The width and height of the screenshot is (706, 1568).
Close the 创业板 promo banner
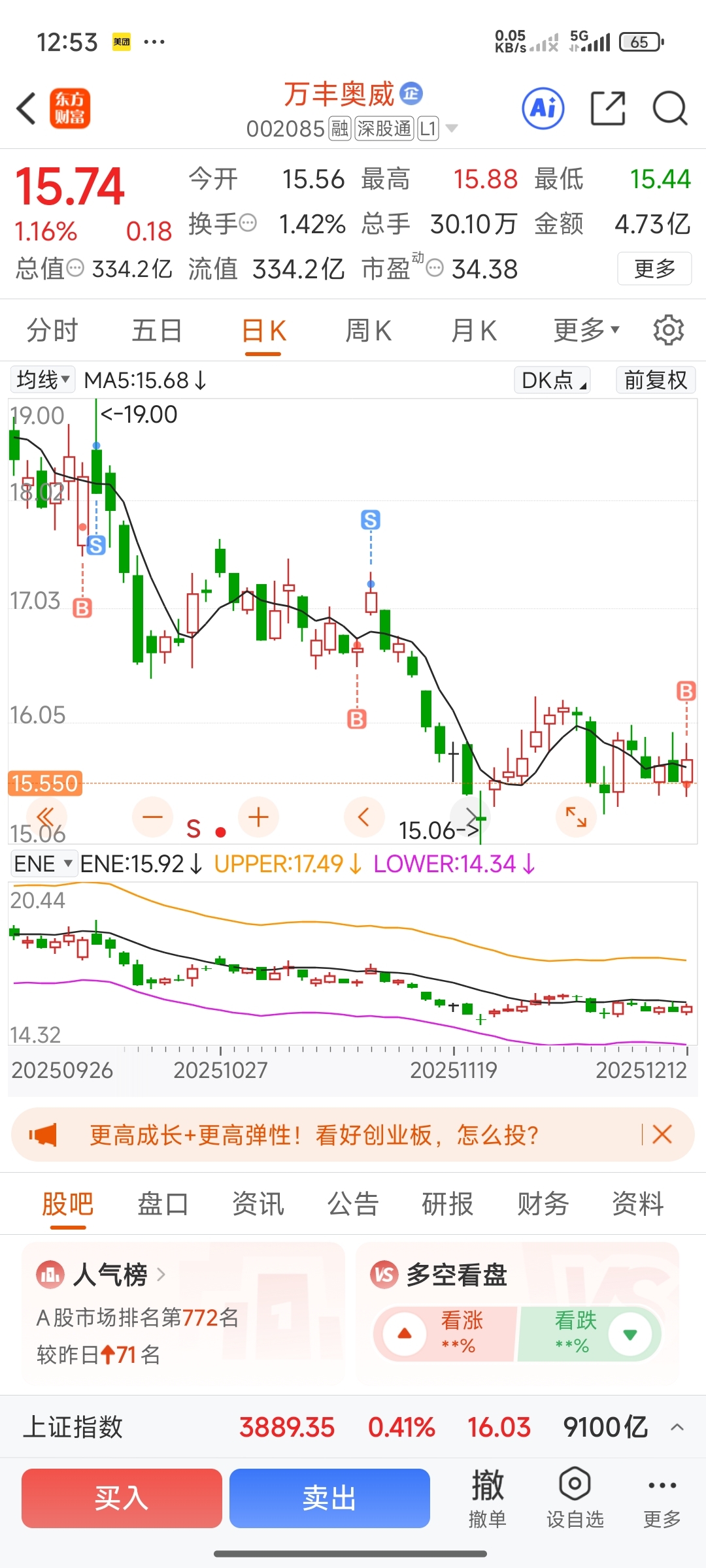coord(662,1134)
